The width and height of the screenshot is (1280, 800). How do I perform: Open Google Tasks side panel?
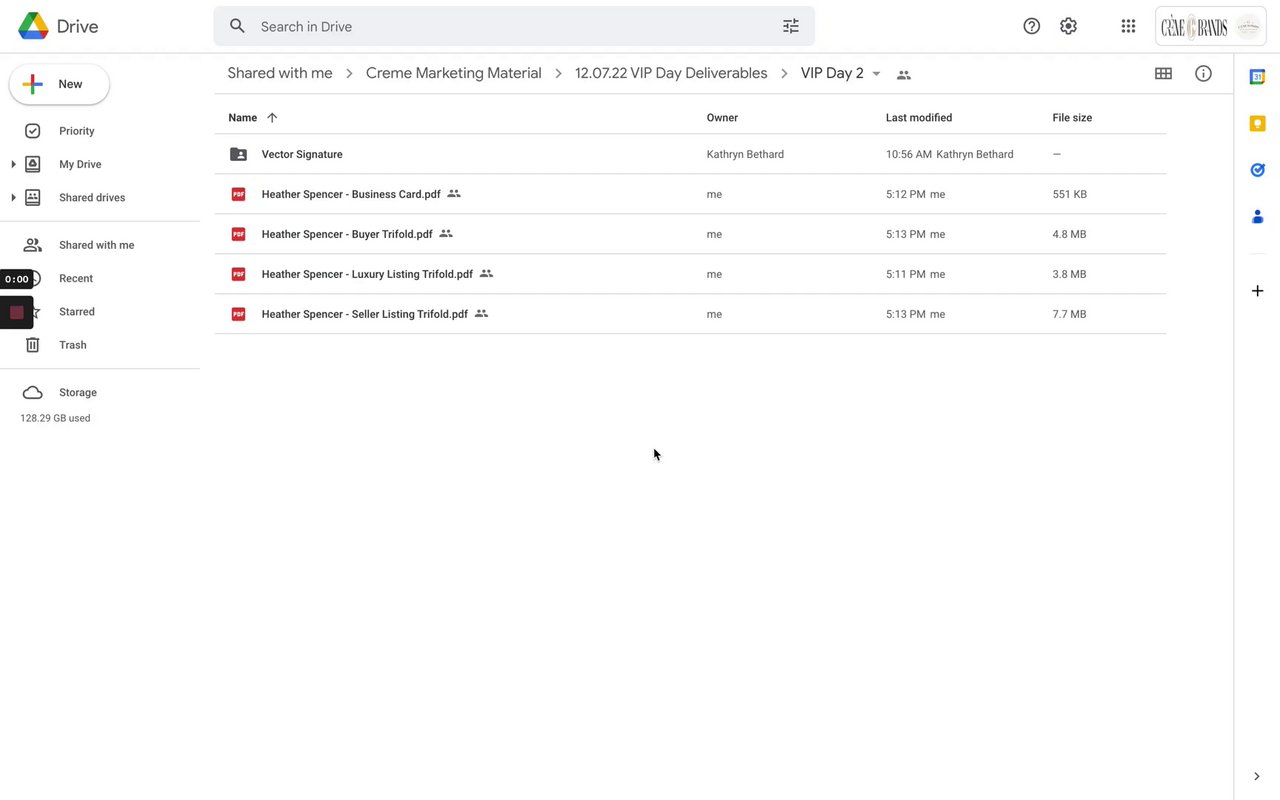1257,170
